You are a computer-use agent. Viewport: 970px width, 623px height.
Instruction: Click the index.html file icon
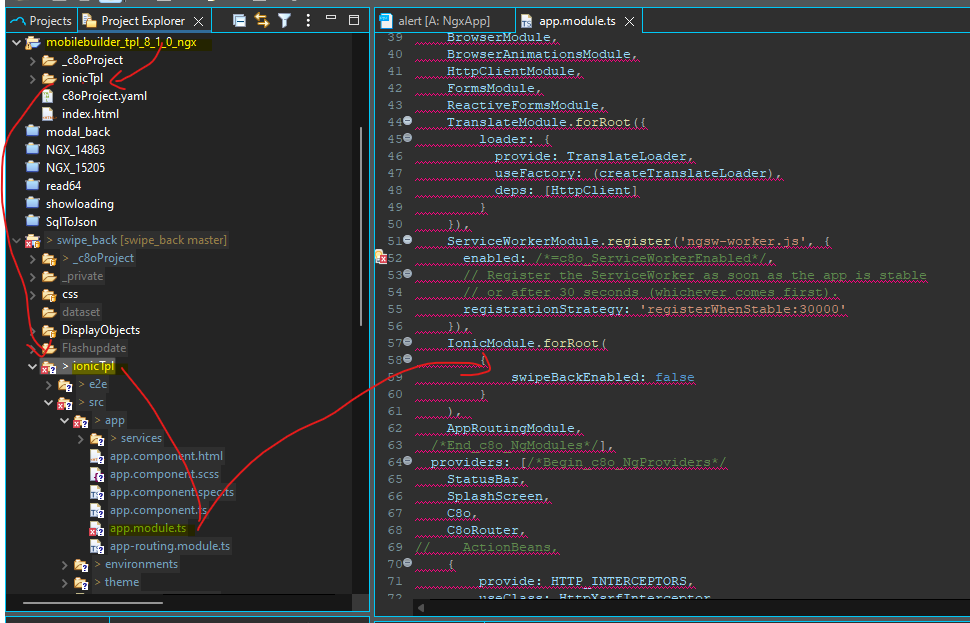[49, 114]
